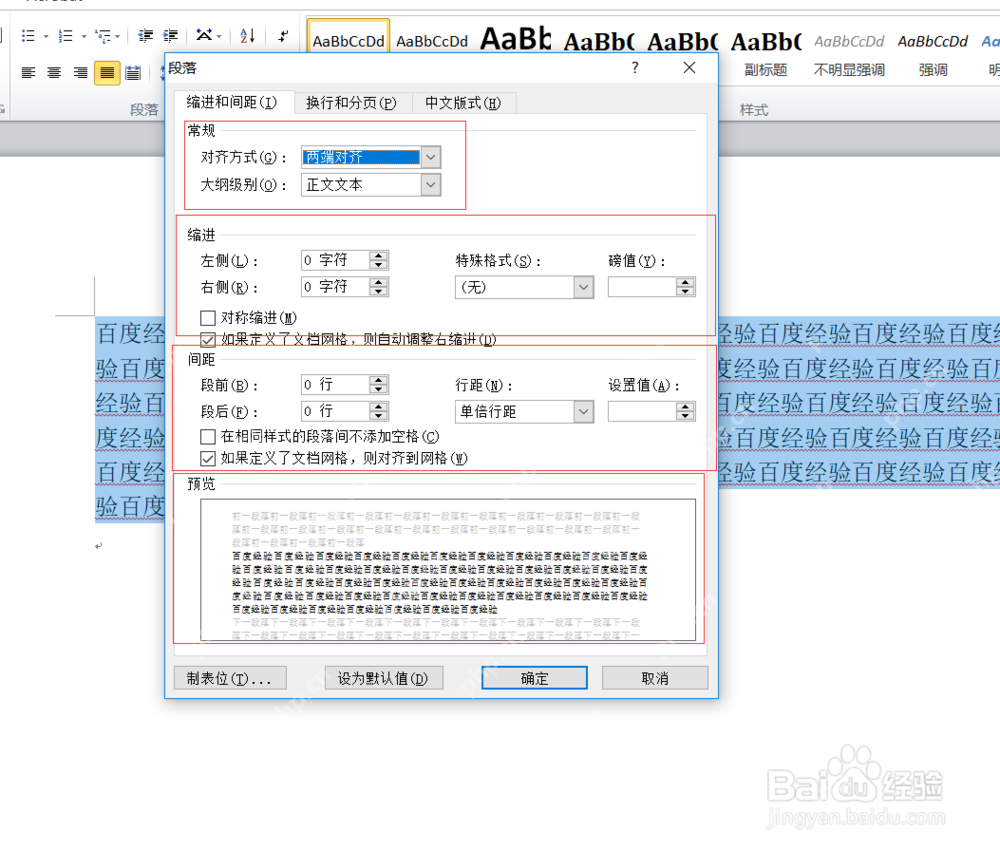Align text left in ribbon
Screen dimensions: 1000x851
pos(29,73)
